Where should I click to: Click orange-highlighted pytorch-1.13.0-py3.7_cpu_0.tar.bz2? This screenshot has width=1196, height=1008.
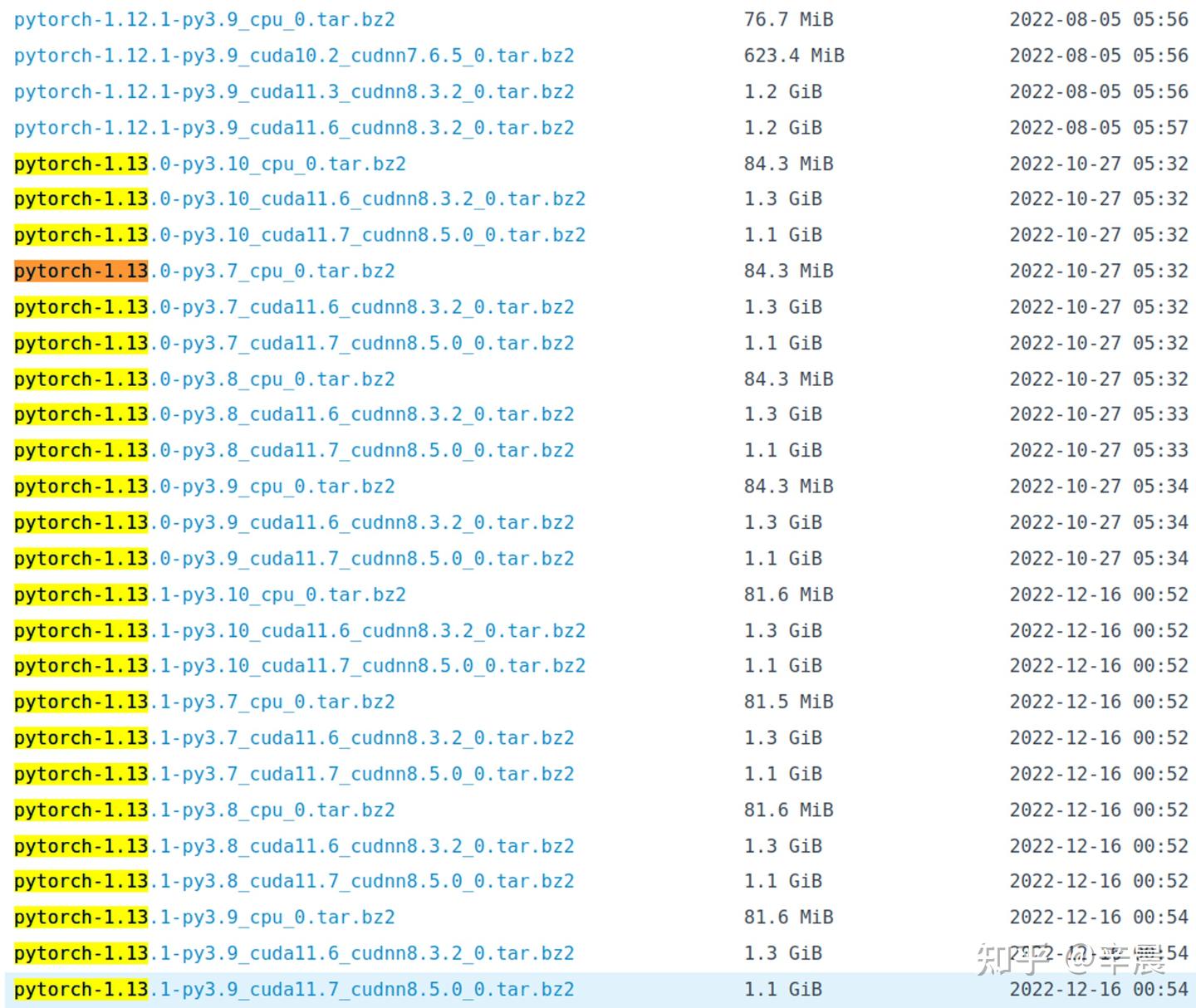[204, 272]
